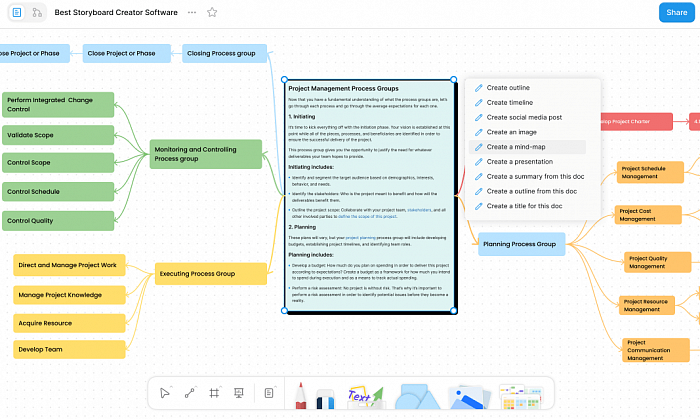Select the Project Resource Management node

pyautogui.click(x=646, y=305)
